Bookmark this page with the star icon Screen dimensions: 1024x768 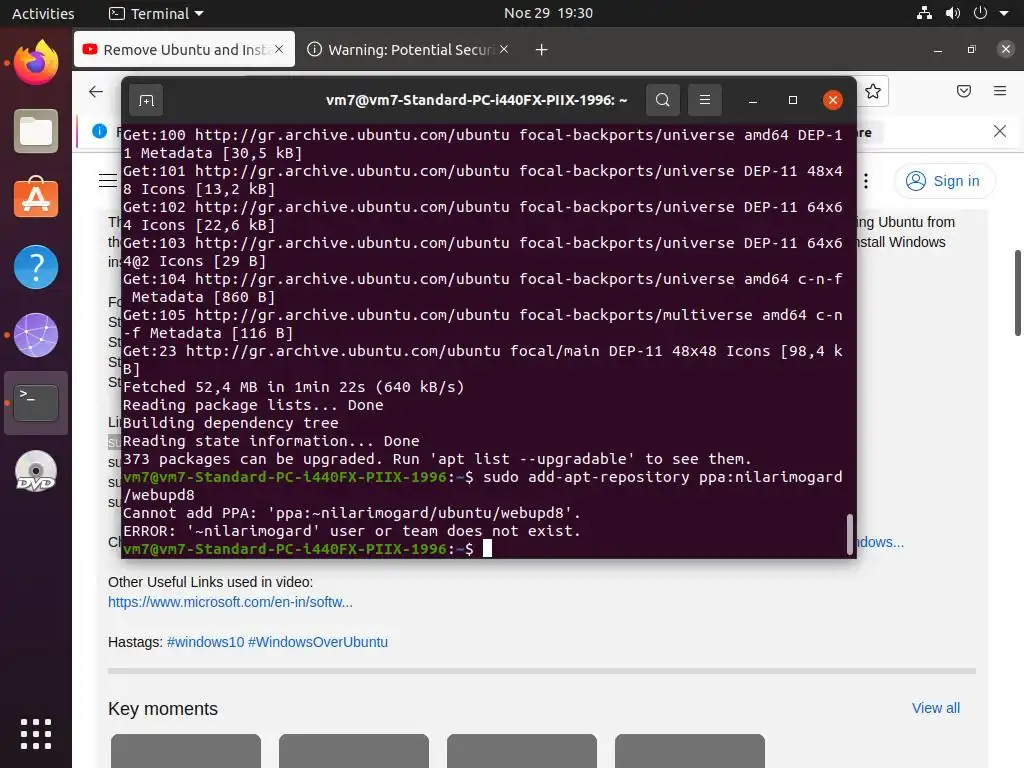[x=872, y=91]
